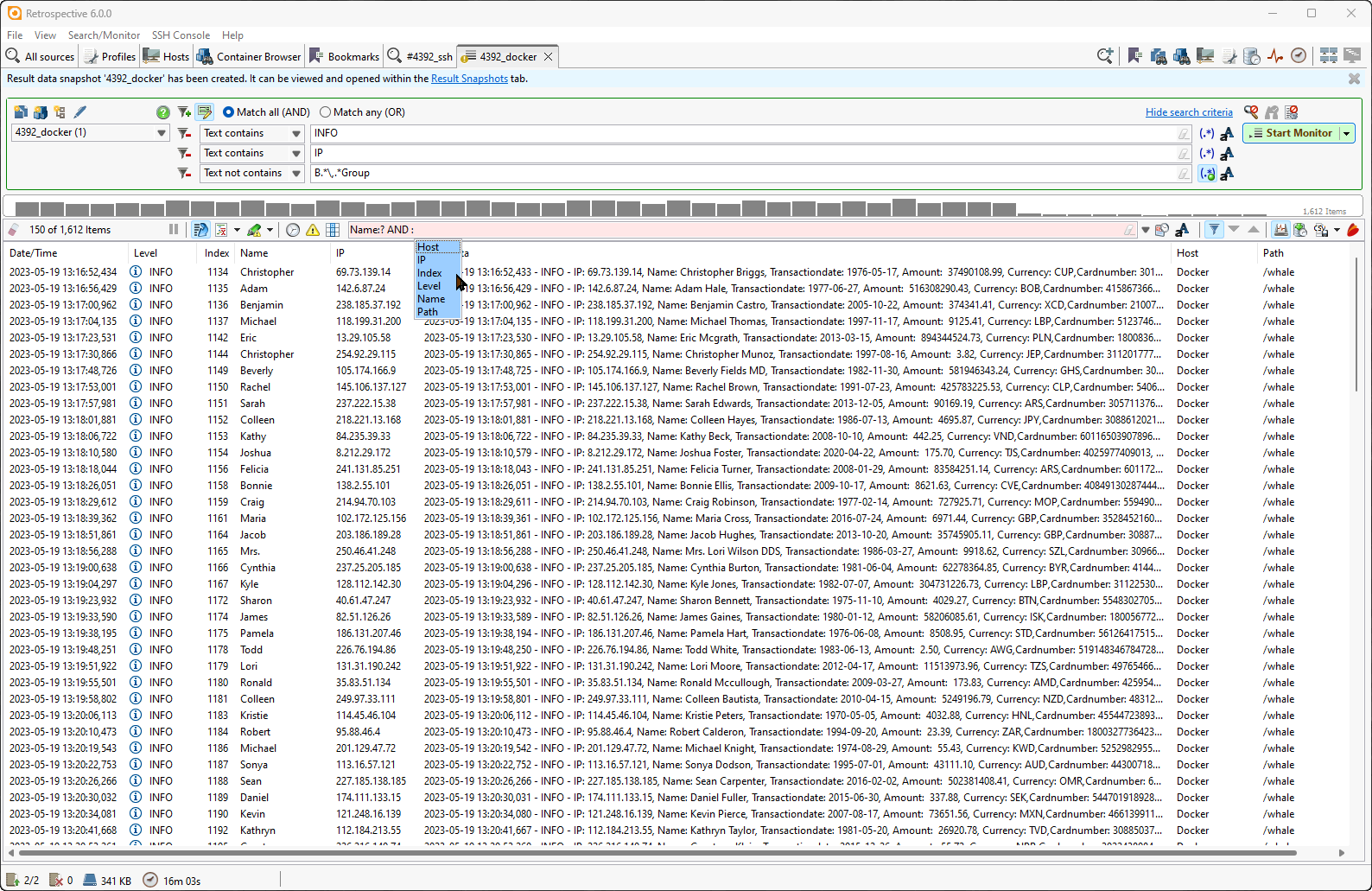Toggle regex for the IP criterion
This screenshot has height=891, width=1372.
click(x=1207, y=153)
